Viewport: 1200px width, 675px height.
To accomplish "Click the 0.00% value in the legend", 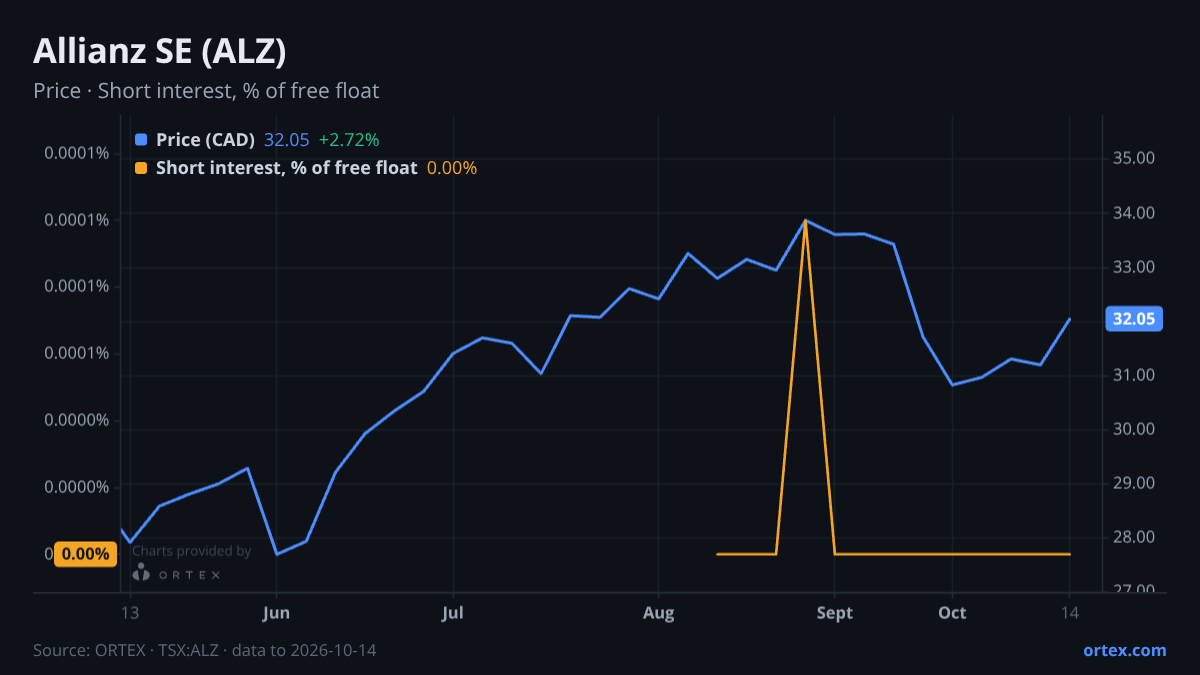I will click(x=452, y=168).
